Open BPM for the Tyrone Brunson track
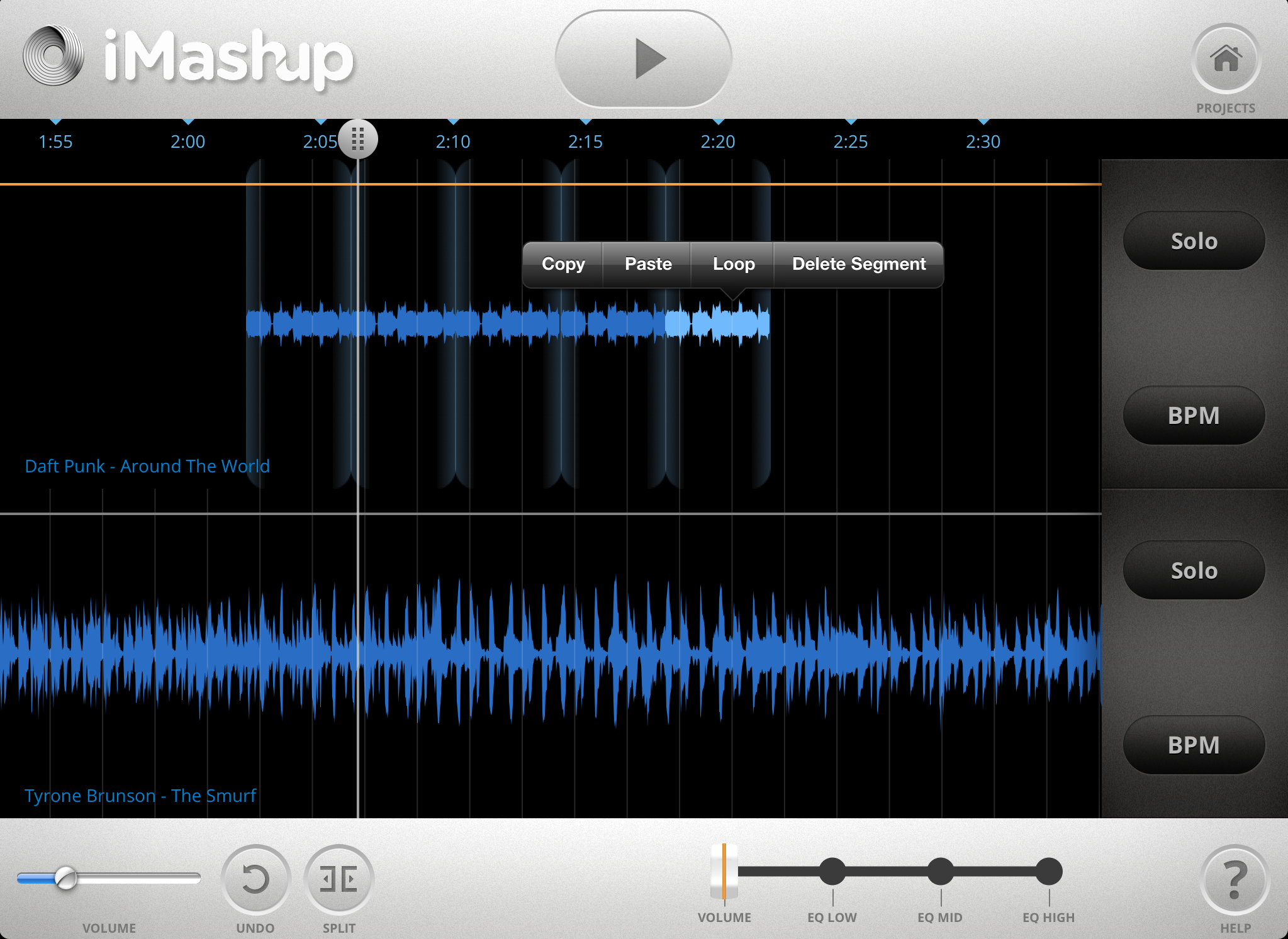 [1194, 745]
